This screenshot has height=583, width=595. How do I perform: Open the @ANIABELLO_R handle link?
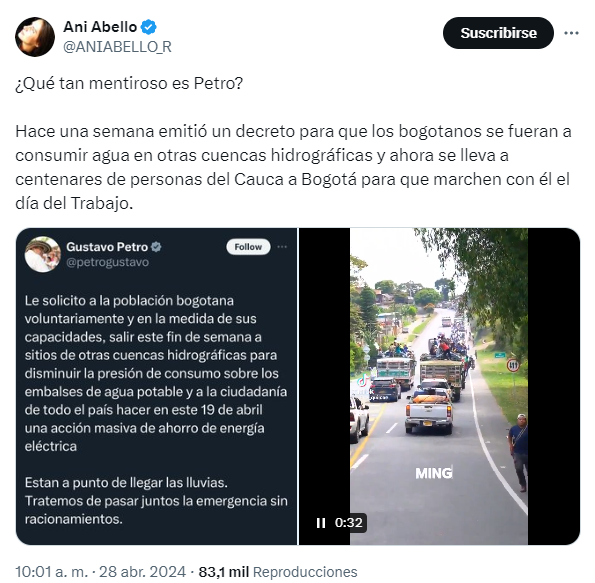coord(117,47)
